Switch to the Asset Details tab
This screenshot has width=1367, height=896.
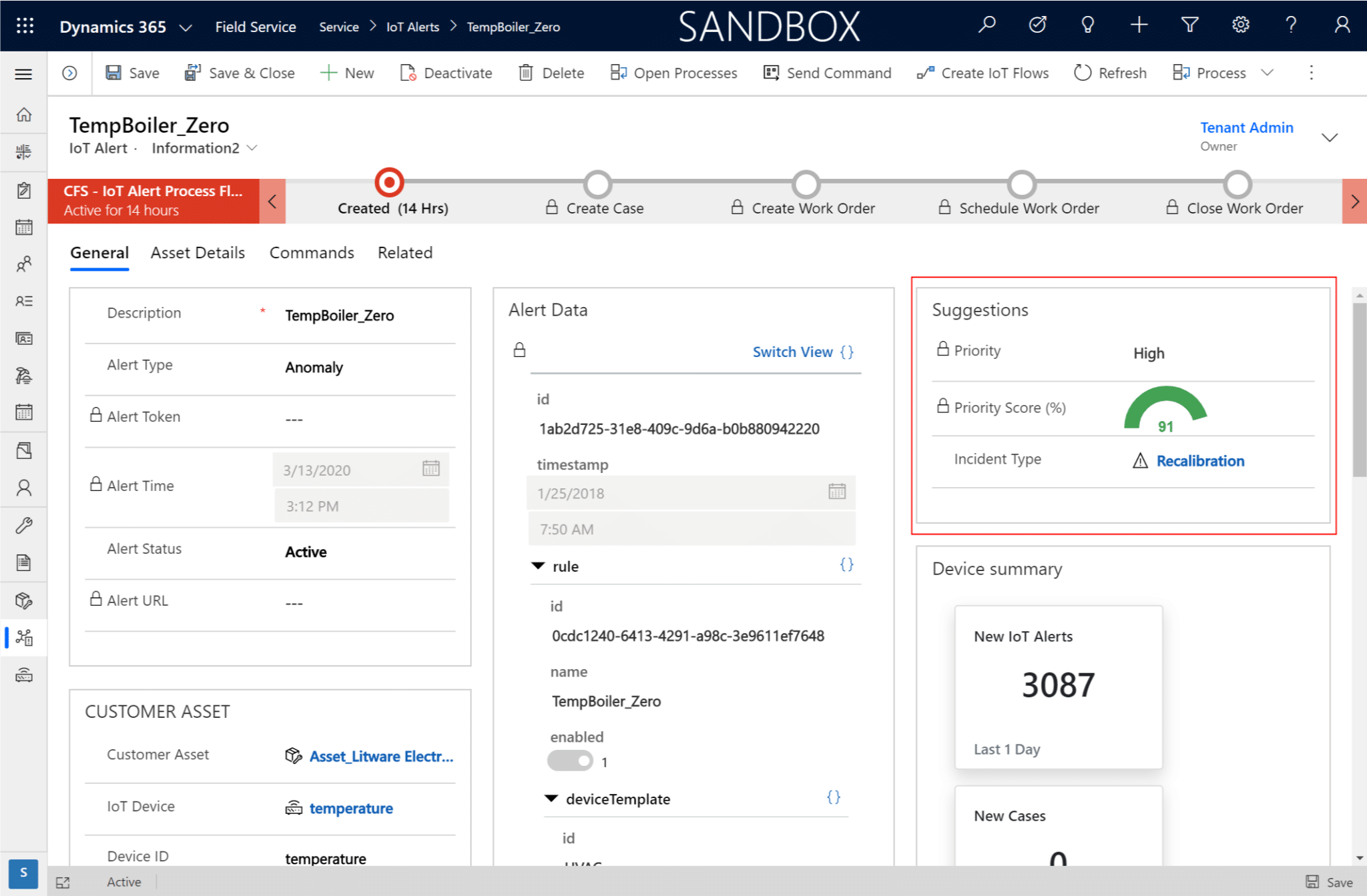[x=198, y=253]
